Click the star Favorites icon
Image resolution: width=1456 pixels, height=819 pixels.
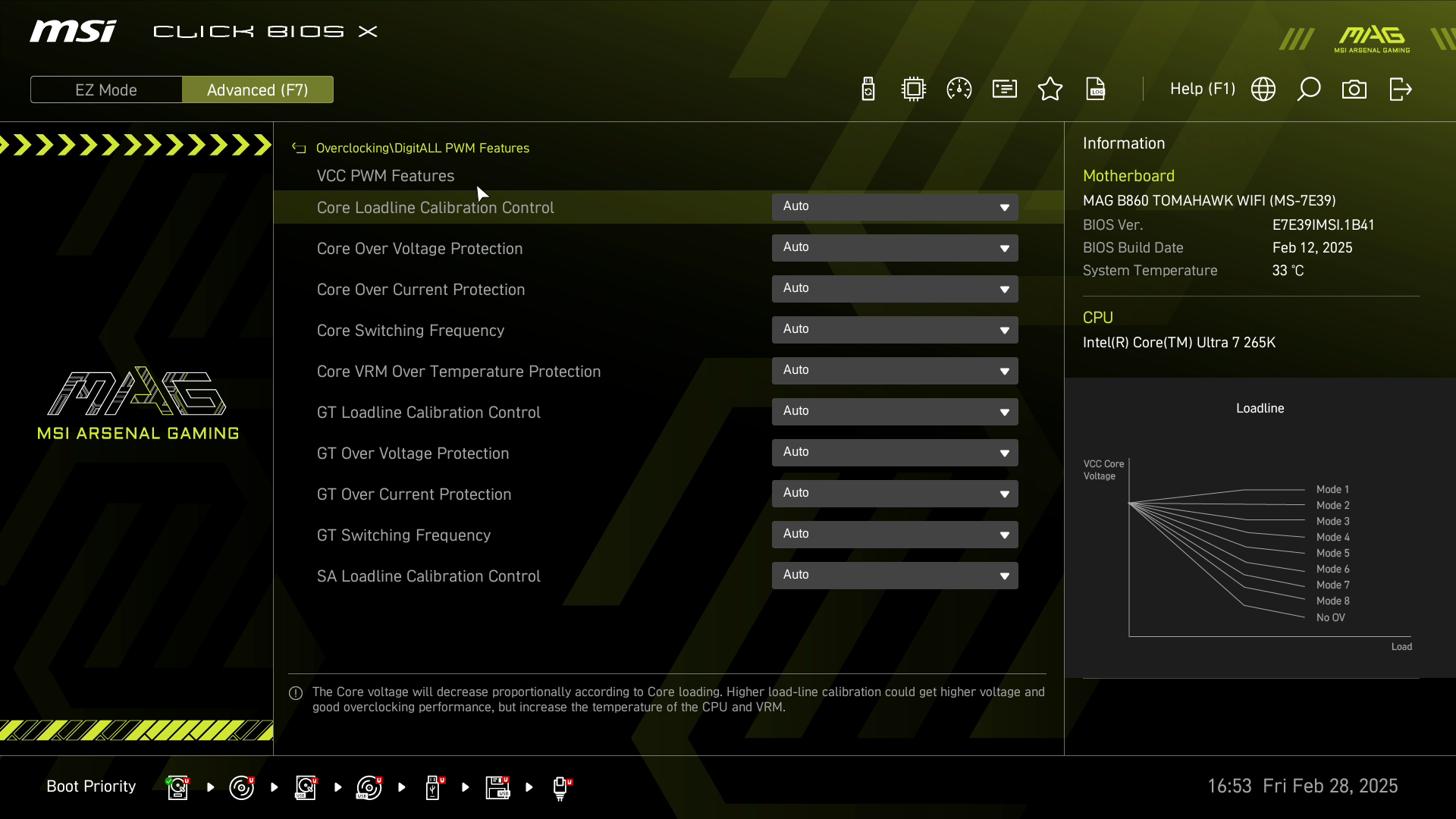tap(1050, 89)
